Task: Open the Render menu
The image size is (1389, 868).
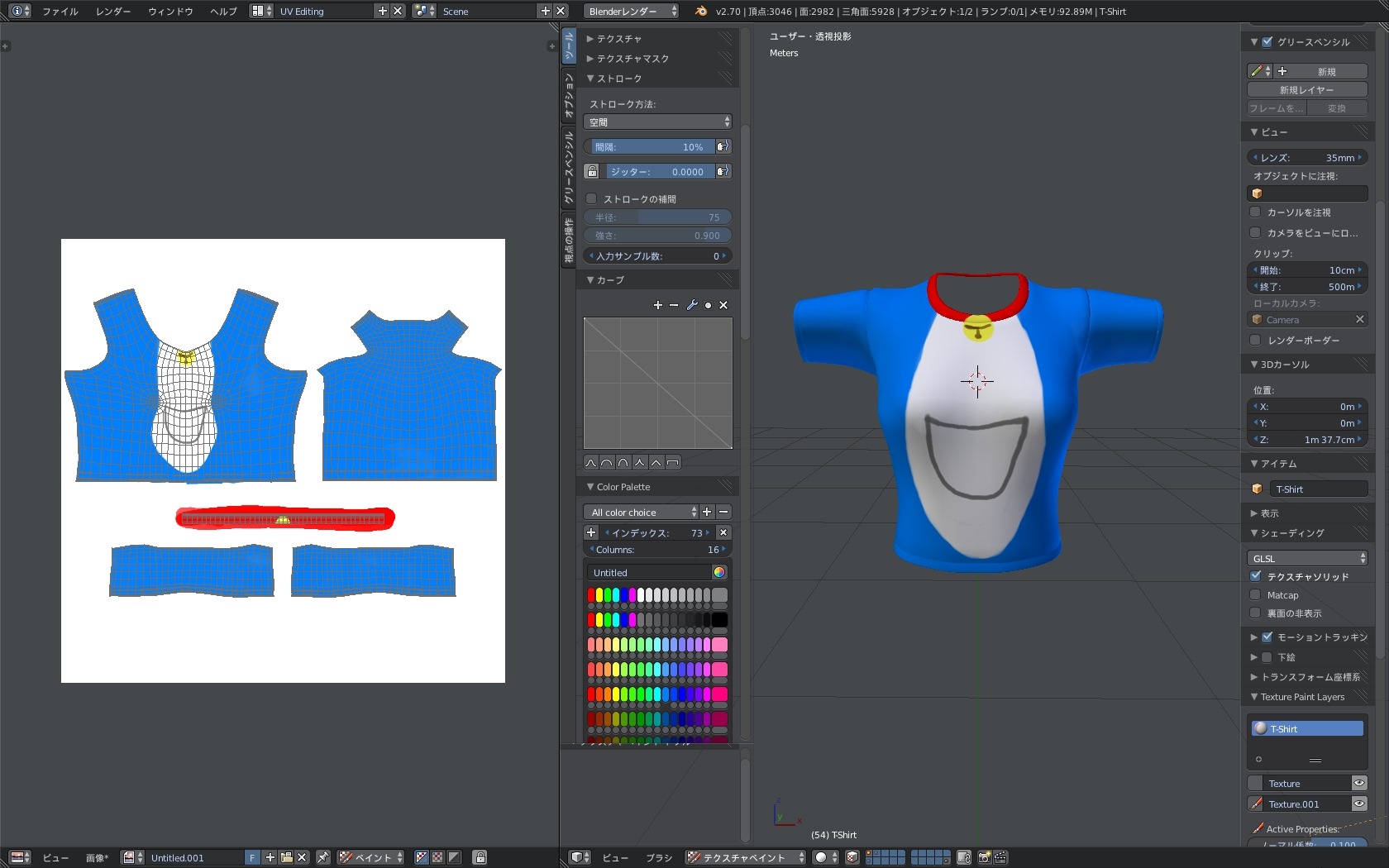Action: [113, 11]
